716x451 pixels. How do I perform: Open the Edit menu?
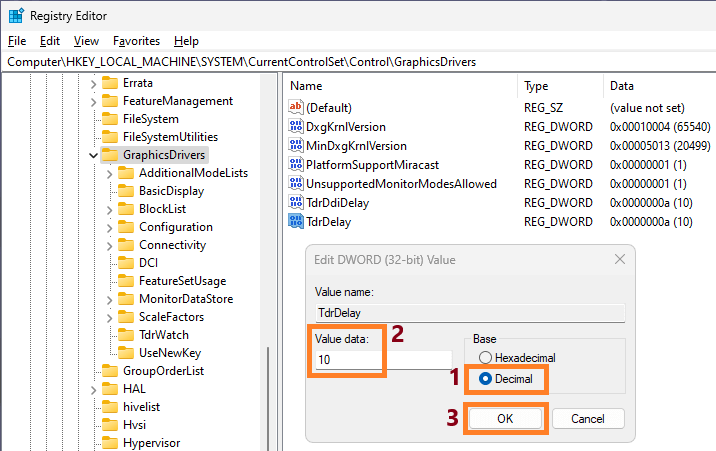click(x=50, y=41)
